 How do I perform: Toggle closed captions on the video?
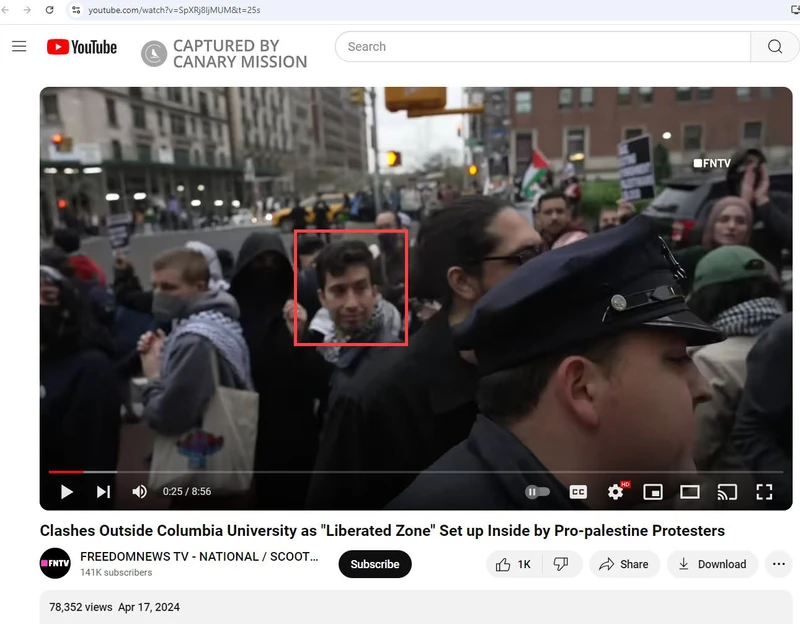pos(578,491)
